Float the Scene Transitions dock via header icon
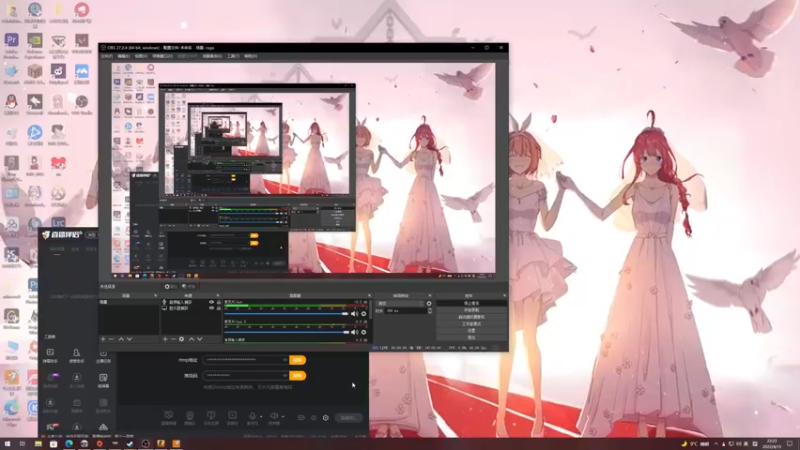The height and width of the screenshot is (450, 800). pos(430,296)
